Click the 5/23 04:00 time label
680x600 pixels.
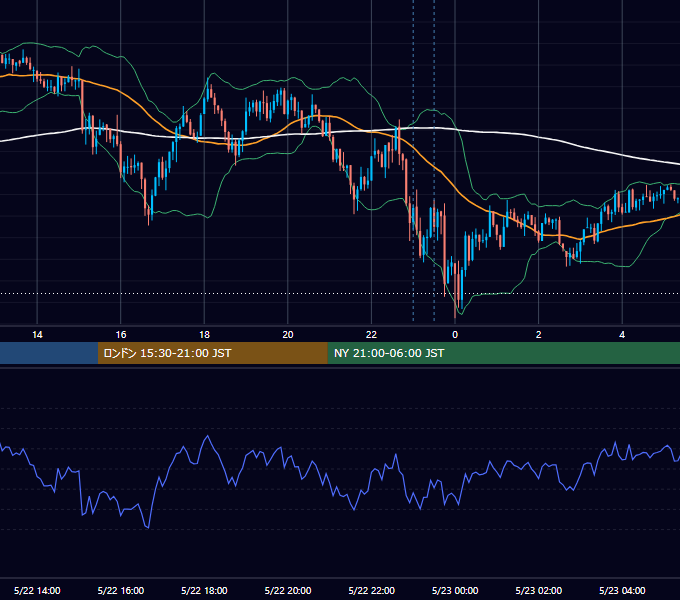pyautogui.click(x=622, y=590)
